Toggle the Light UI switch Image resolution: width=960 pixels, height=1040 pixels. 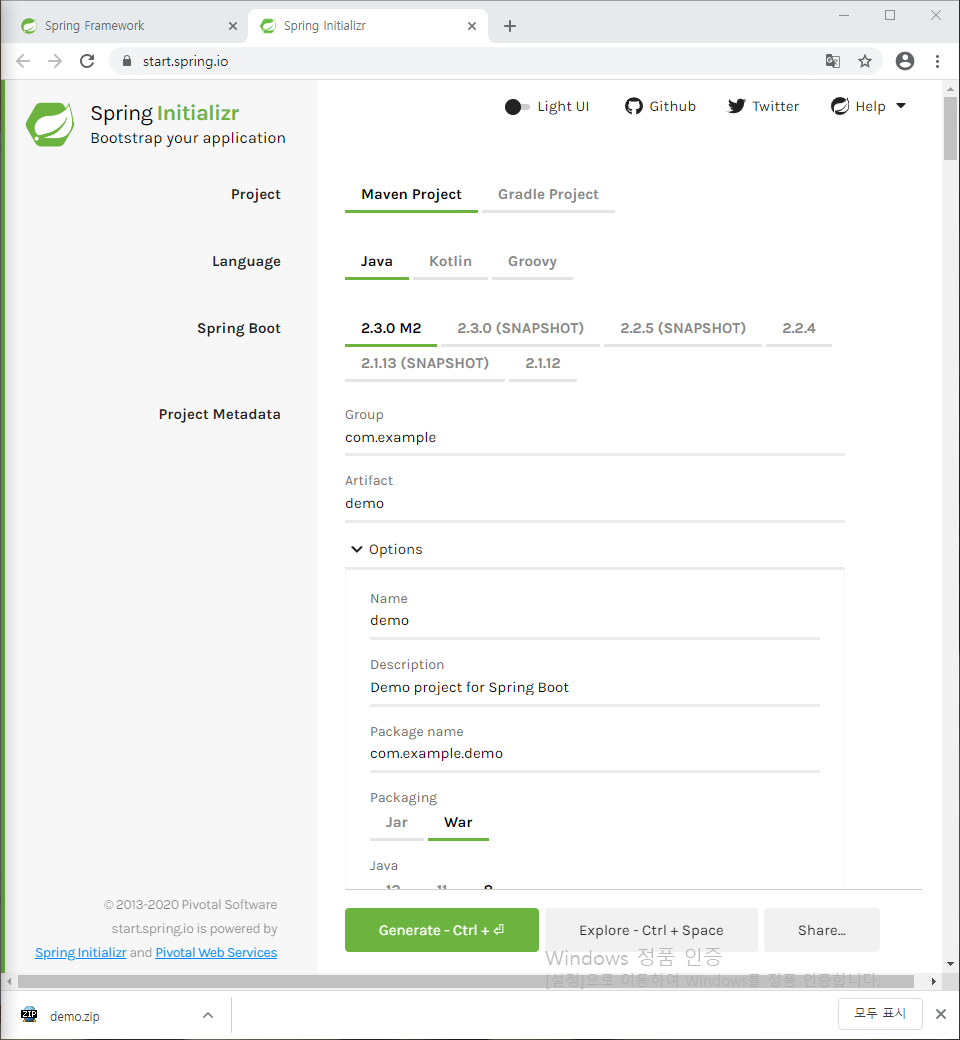(517, 107)
